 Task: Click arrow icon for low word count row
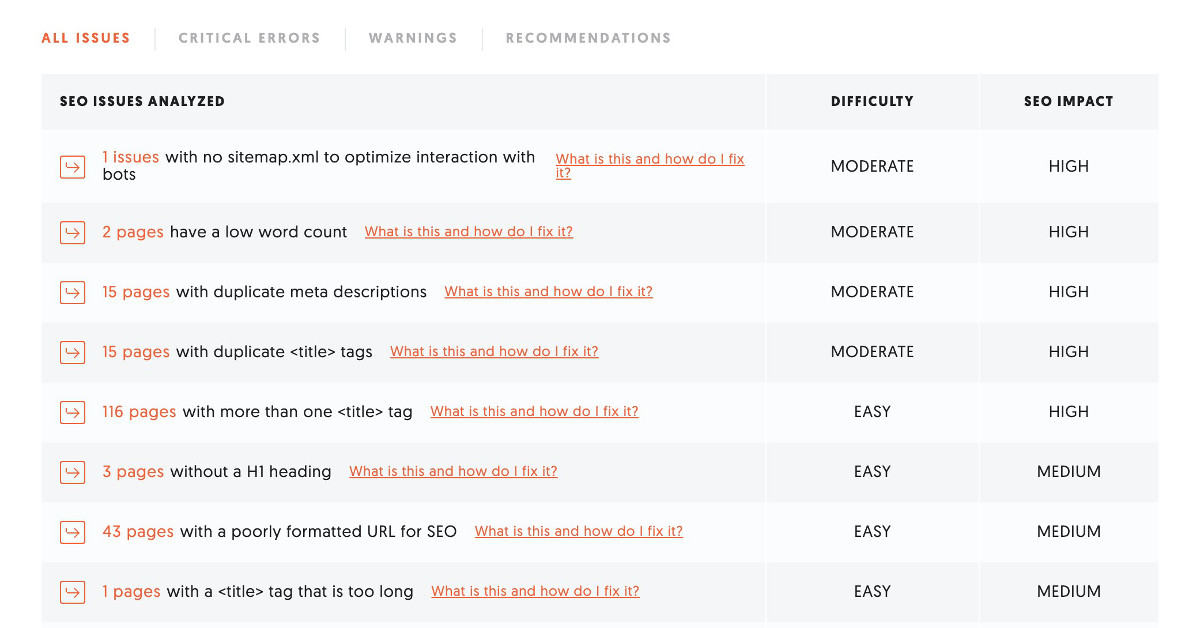click(x=72, y=233)
